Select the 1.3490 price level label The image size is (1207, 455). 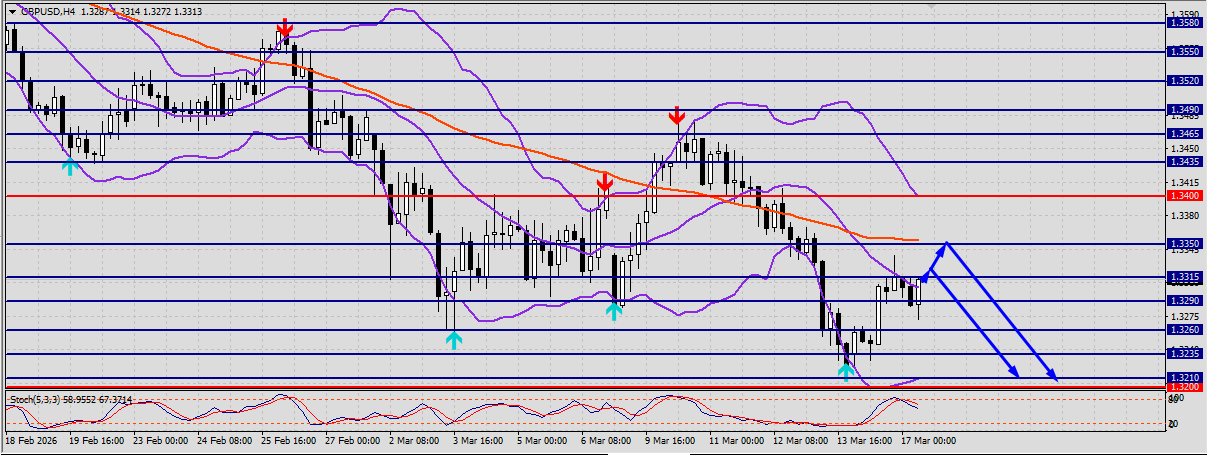click(x=1183, y=110)
